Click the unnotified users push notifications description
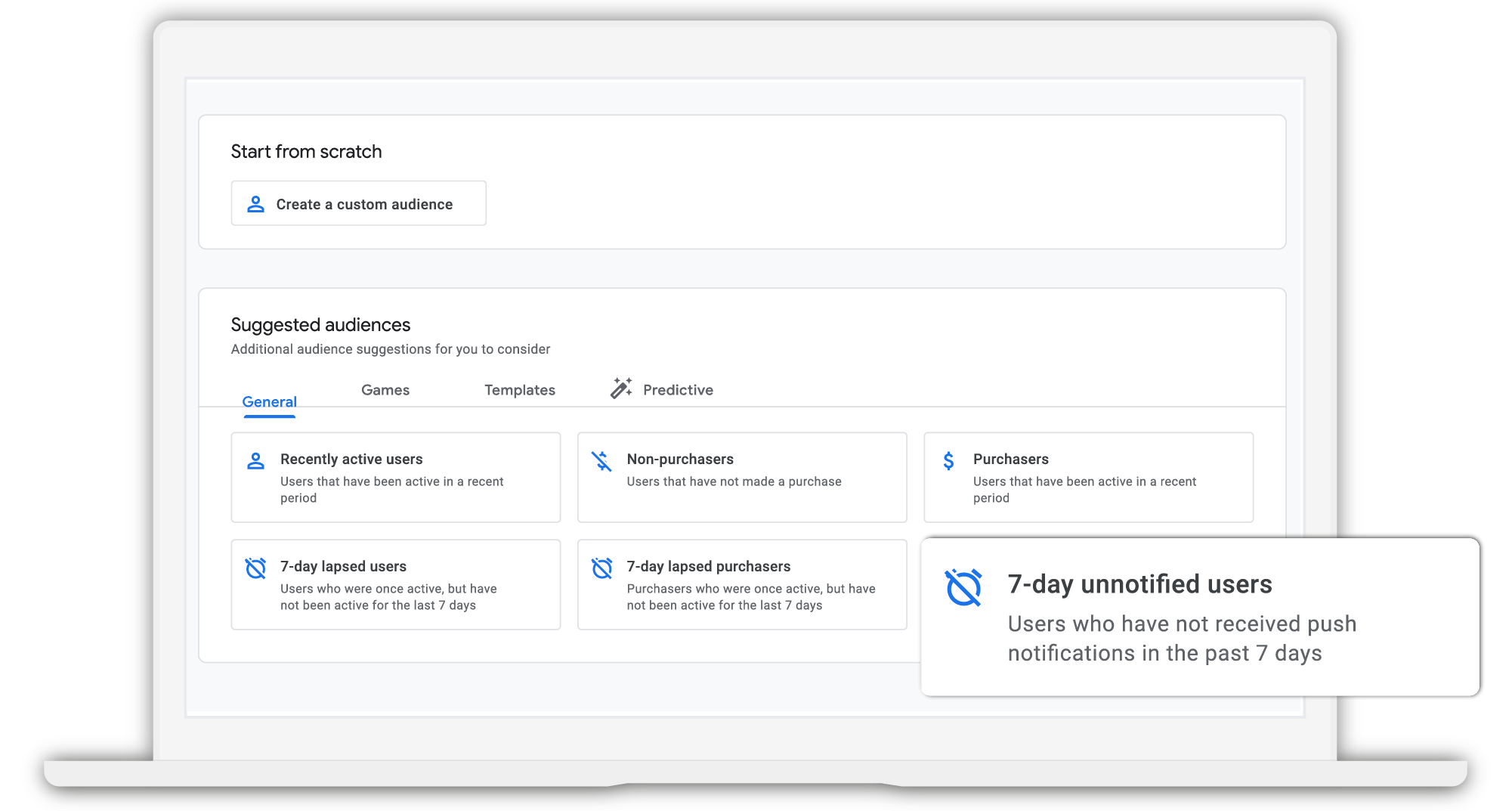Screen dimensions: 1512x811 pyautogui.click(x=1182, y=639)
